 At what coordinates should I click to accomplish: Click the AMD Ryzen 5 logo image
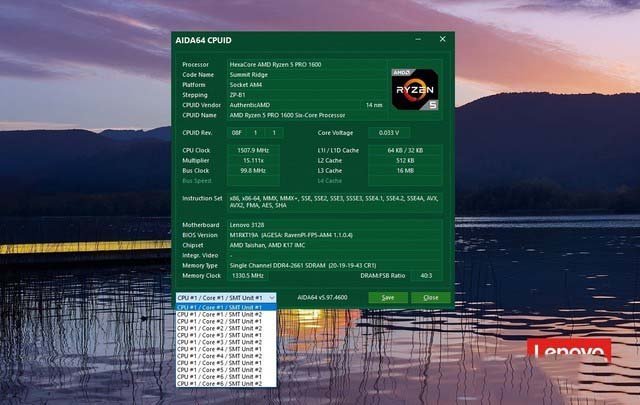(415, 89)
